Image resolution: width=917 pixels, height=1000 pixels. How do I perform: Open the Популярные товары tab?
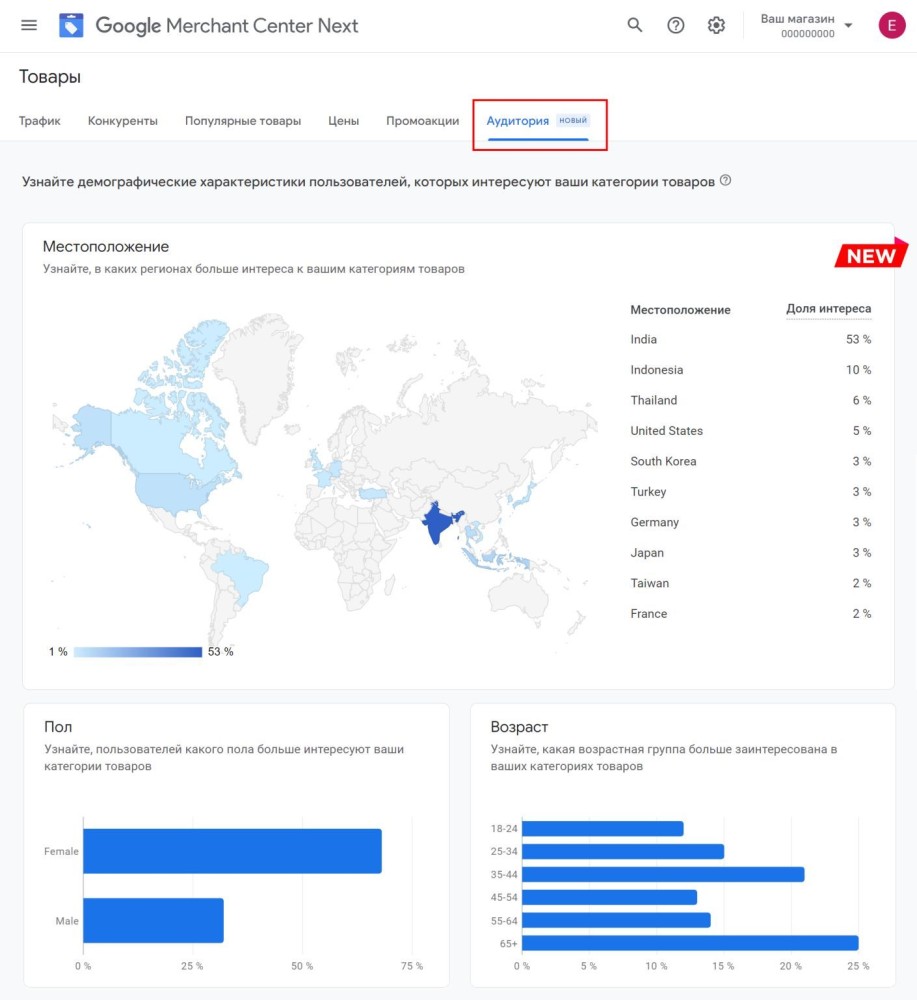[x=243, y=121]
